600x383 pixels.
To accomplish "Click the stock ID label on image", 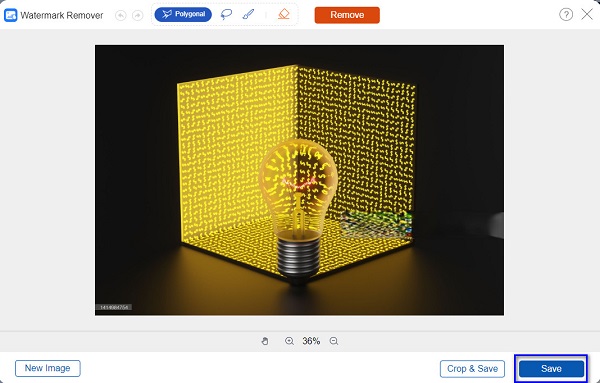I will tap(114, 307).
